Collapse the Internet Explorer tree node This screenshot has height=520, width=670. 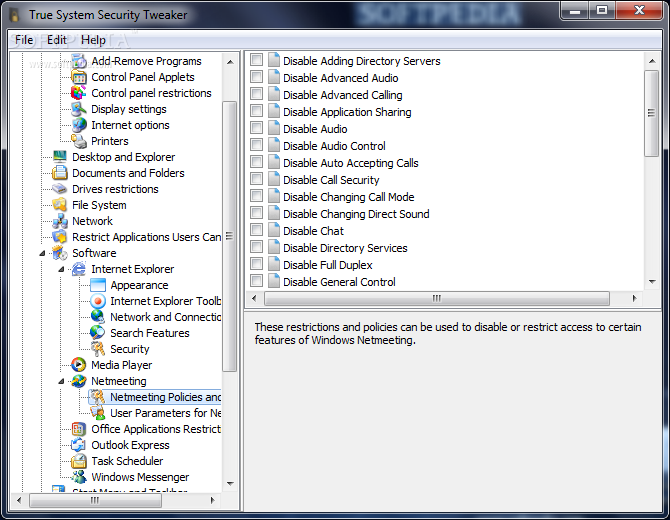coord(61,270)
